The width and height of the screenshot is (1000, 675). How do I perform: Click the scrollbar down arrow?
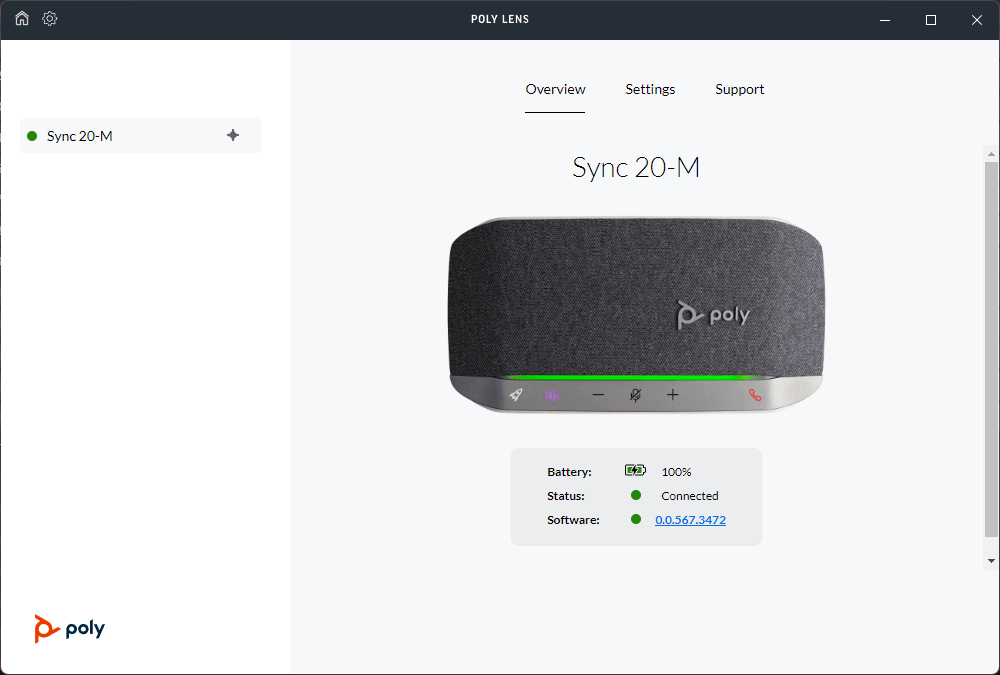click(x=991, y=560)
